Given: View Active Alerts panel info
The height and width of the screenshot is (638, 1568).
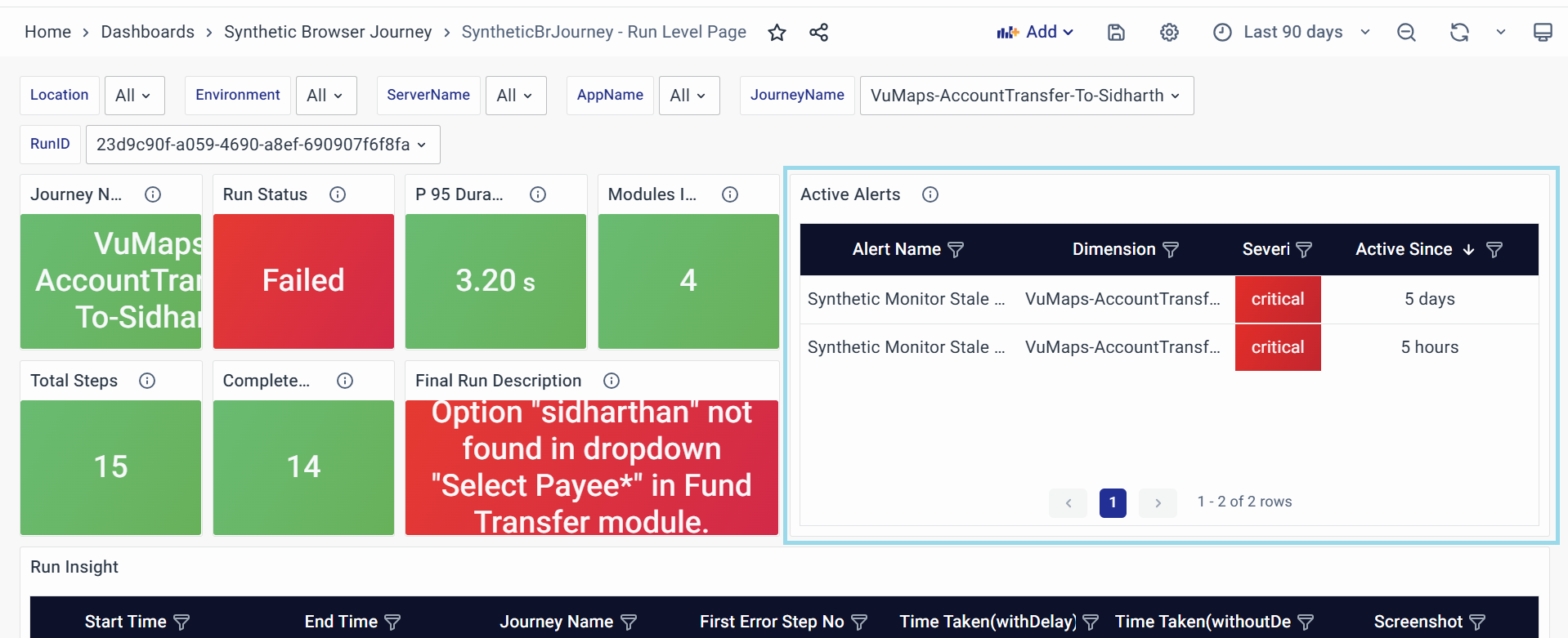Looking at the screenshot, I should click(x=930, y=194).
